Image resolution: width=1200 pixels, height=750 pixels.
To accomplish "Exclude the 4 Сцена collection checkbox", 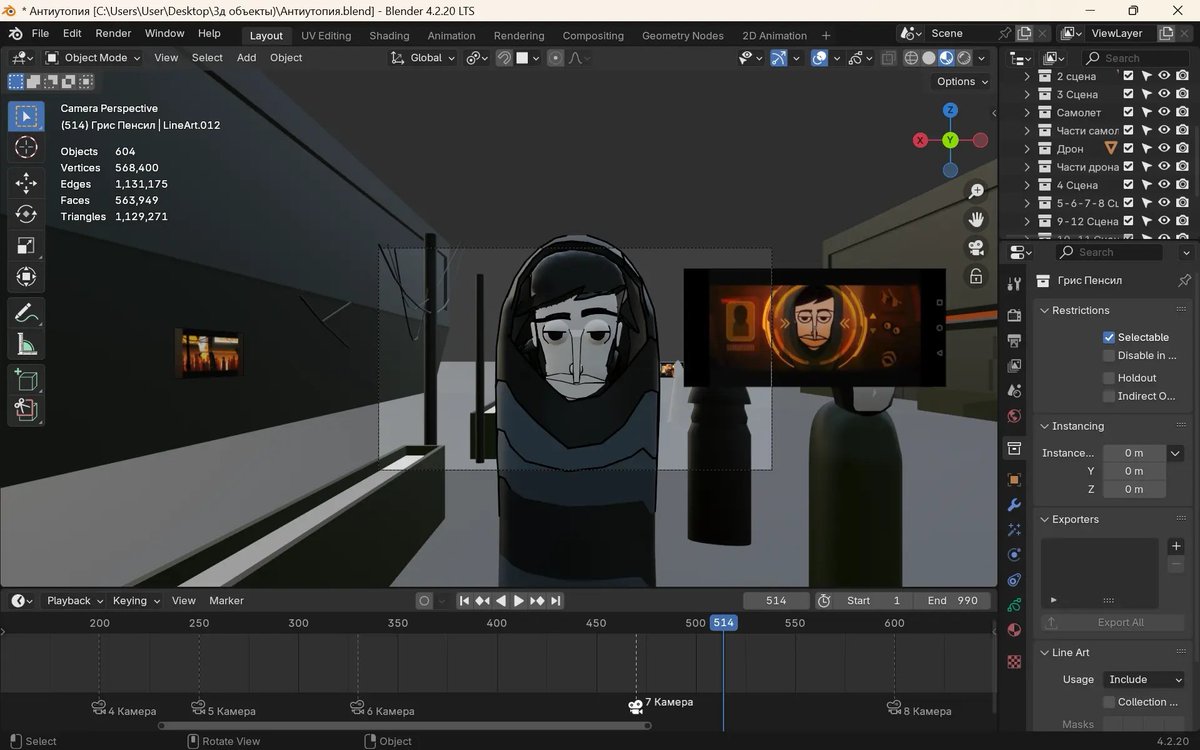I will (1129, 185).
